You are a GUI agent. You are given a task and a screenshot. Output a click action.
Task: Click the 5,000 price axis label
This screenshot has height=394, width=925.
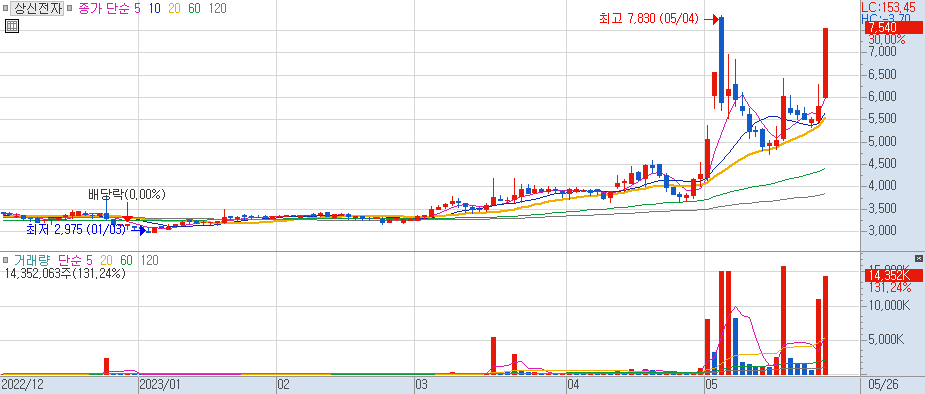pyautogui.click(x=883, y=142)
